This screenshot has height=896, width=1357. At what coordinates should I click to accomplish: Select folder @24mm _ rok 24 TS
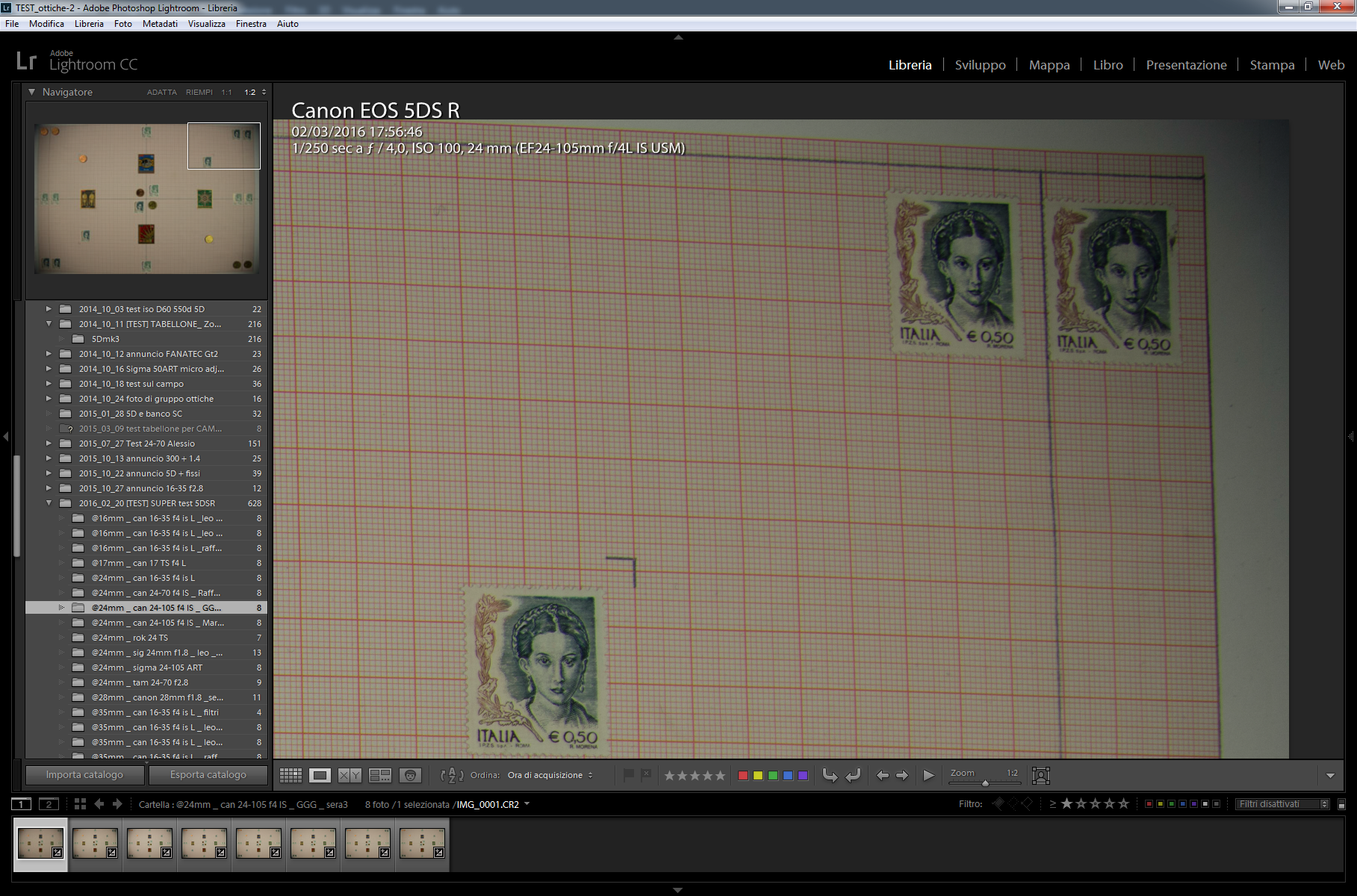[x=146, y=638]
